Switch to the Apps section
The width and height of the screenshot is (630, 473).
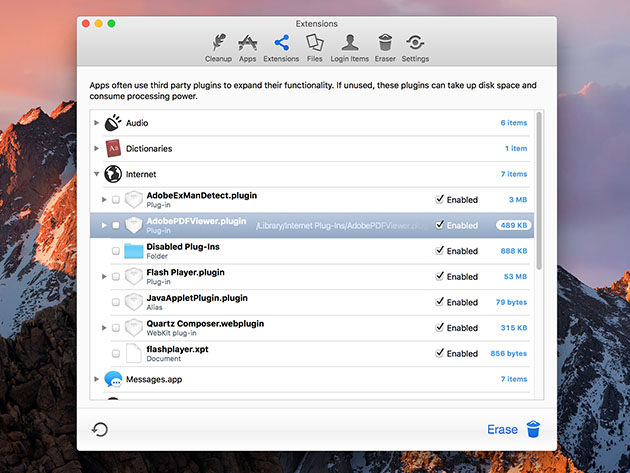tap(247, 47)
